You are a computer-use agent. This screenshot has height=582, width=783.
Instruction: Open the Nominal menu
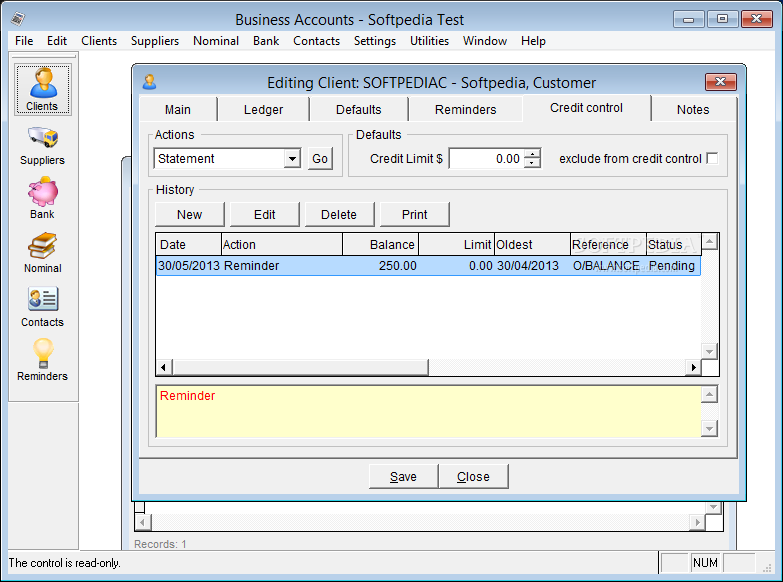pos(216,41)
